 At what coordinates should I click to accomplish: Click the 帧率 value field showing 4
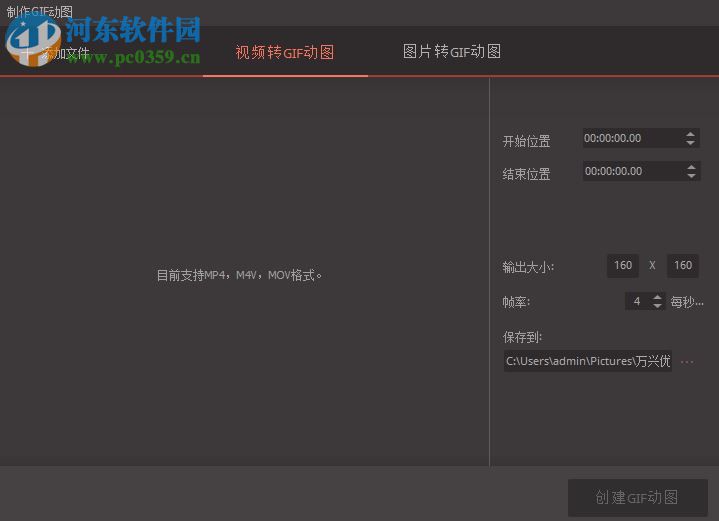[638, 301]
